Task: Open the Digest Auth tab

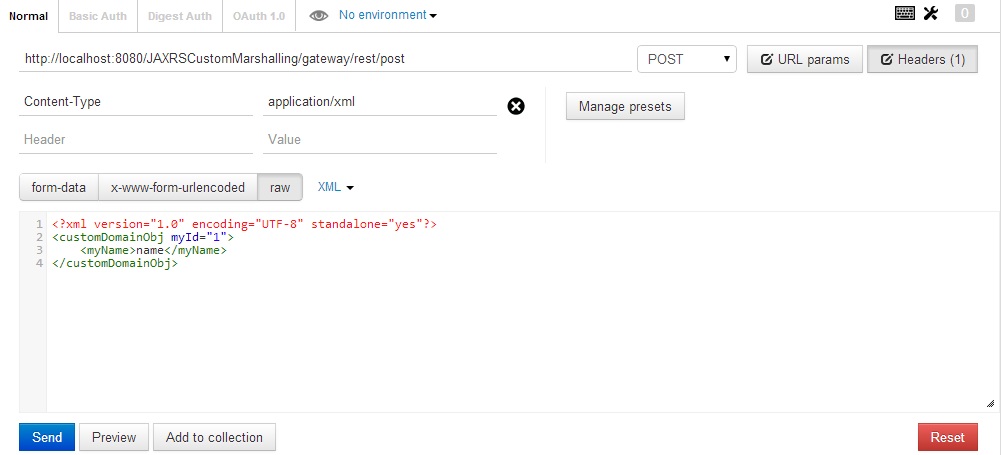Action: [179, 16]
